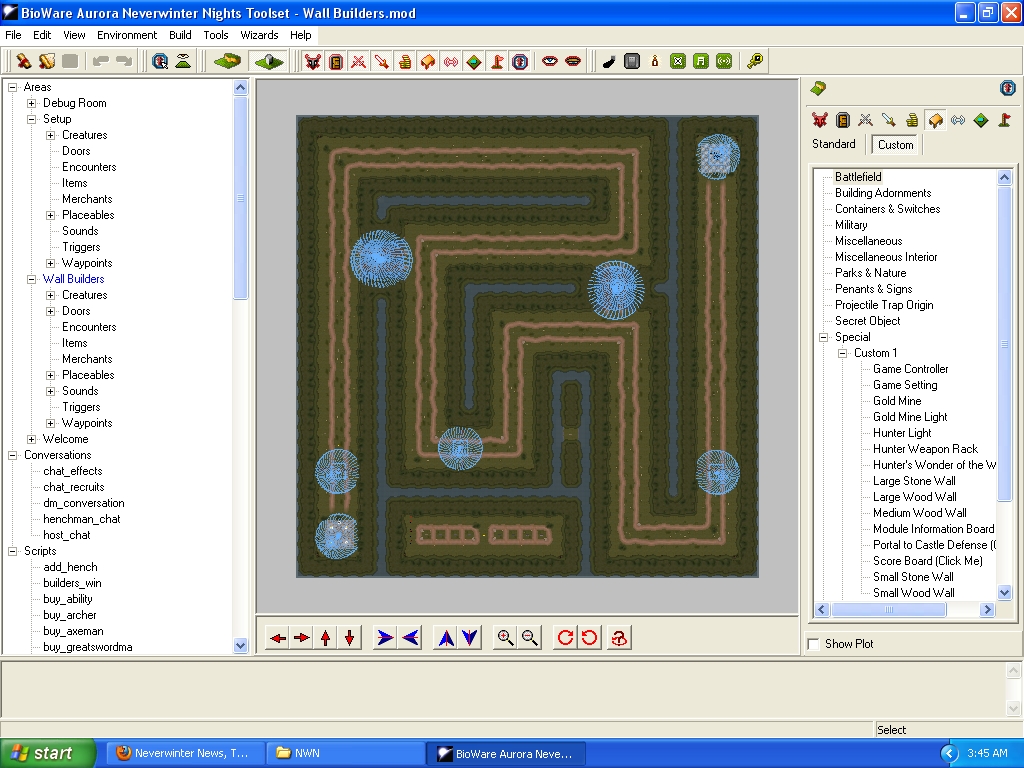The image size is (1024, 768).
Task: Choose the waypoint flag palette icon
Action: pos(1004,121)
